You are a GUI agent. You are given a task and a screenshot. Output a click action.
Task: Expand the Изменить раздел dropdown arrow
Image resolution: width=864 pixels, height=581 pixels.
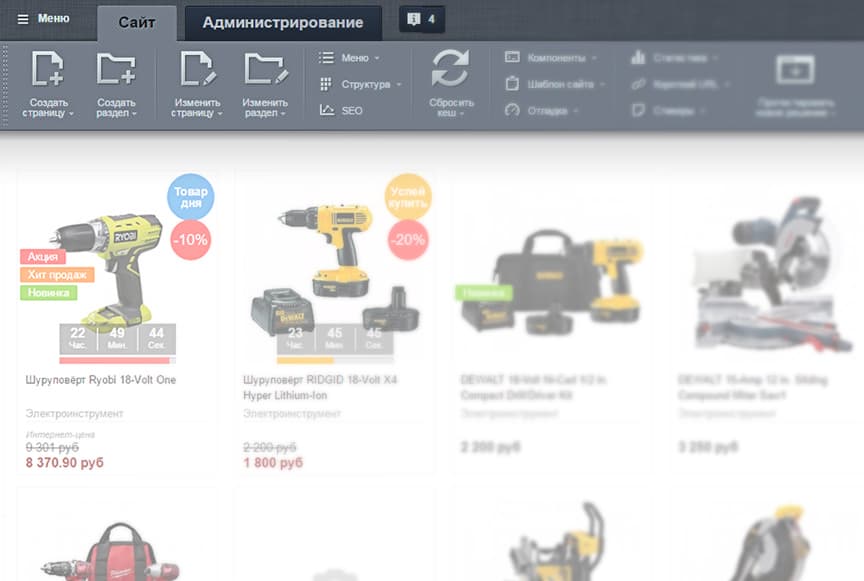click(x=283, y=114)
